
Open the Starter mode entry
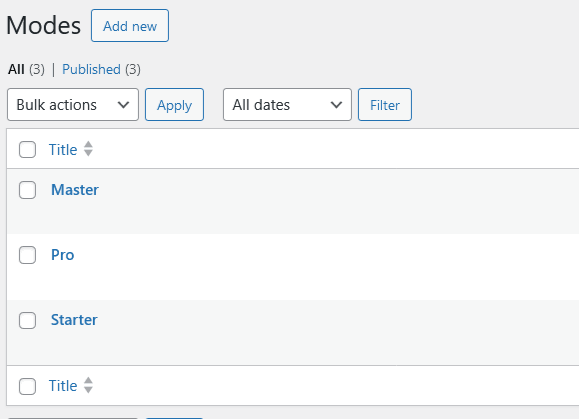(x=74, y=320)
